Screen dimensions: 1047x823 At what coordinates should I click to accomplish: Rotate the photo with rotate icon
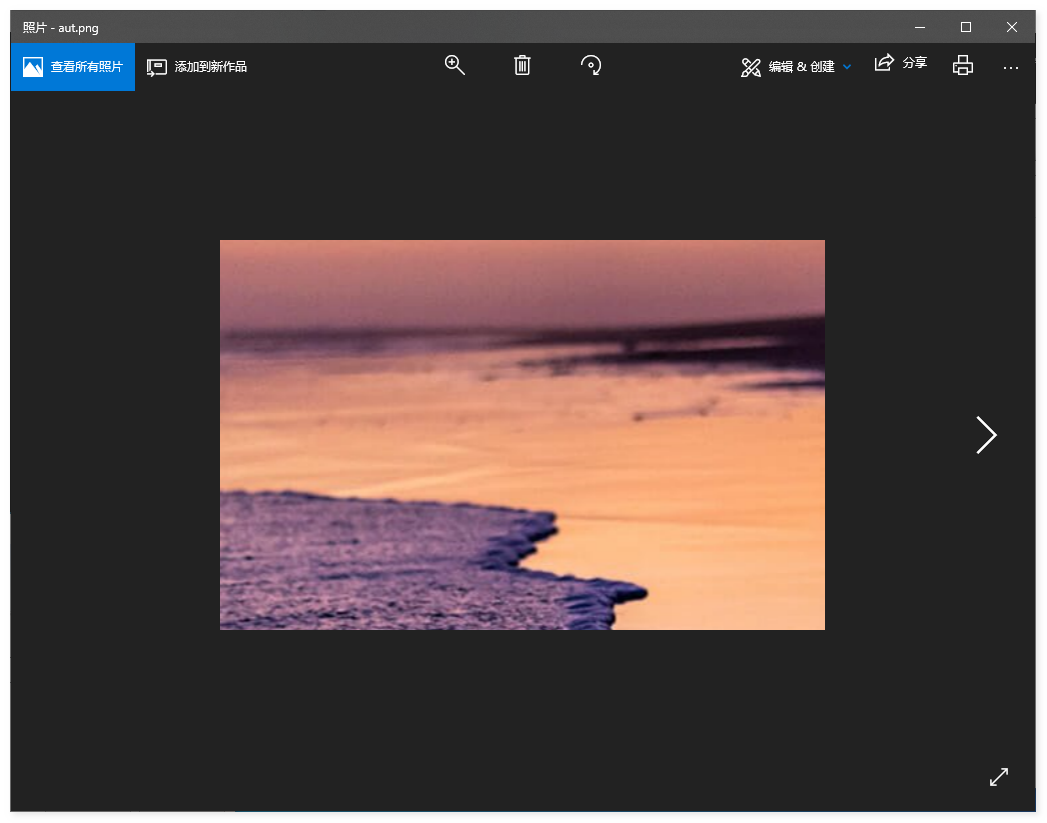pyautogui.click(x=591, y=65)
